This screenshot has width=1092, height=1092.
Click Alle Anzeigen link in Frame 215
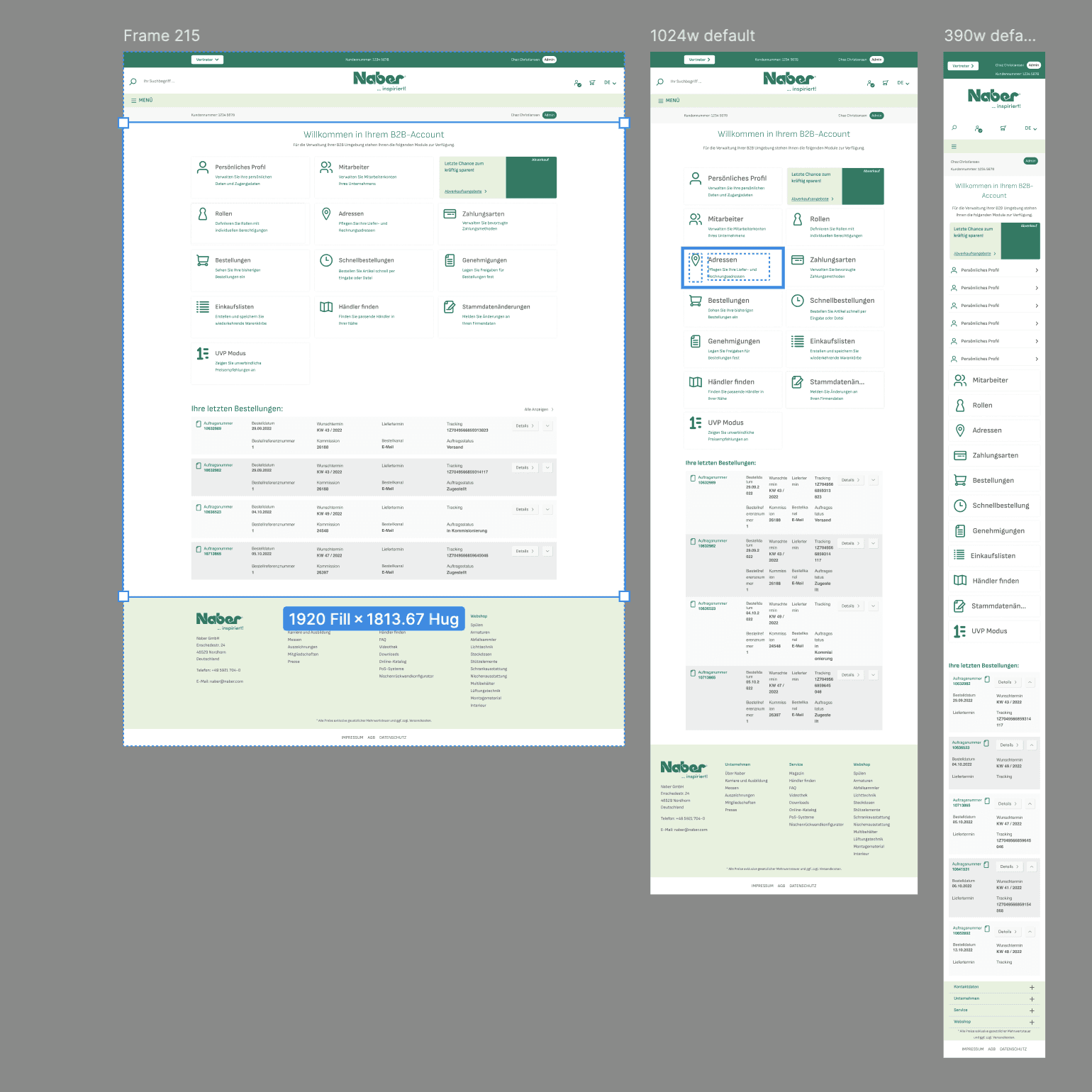[539, 410]
